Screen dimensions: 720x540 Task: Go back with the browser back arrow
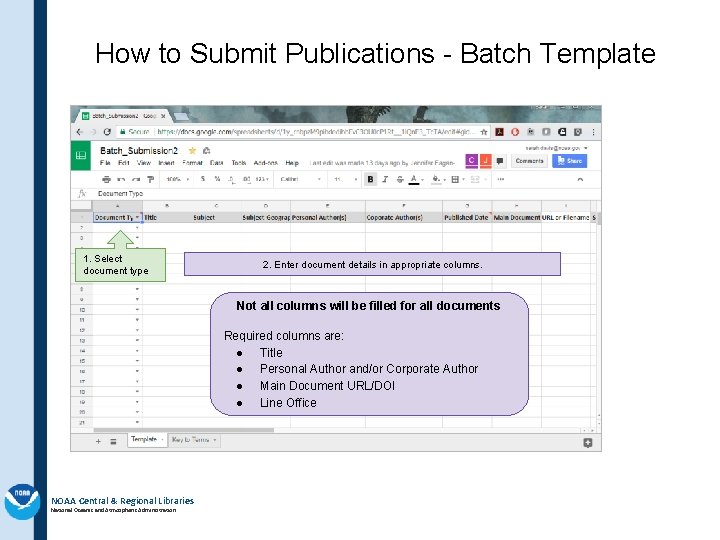(80, 132)
